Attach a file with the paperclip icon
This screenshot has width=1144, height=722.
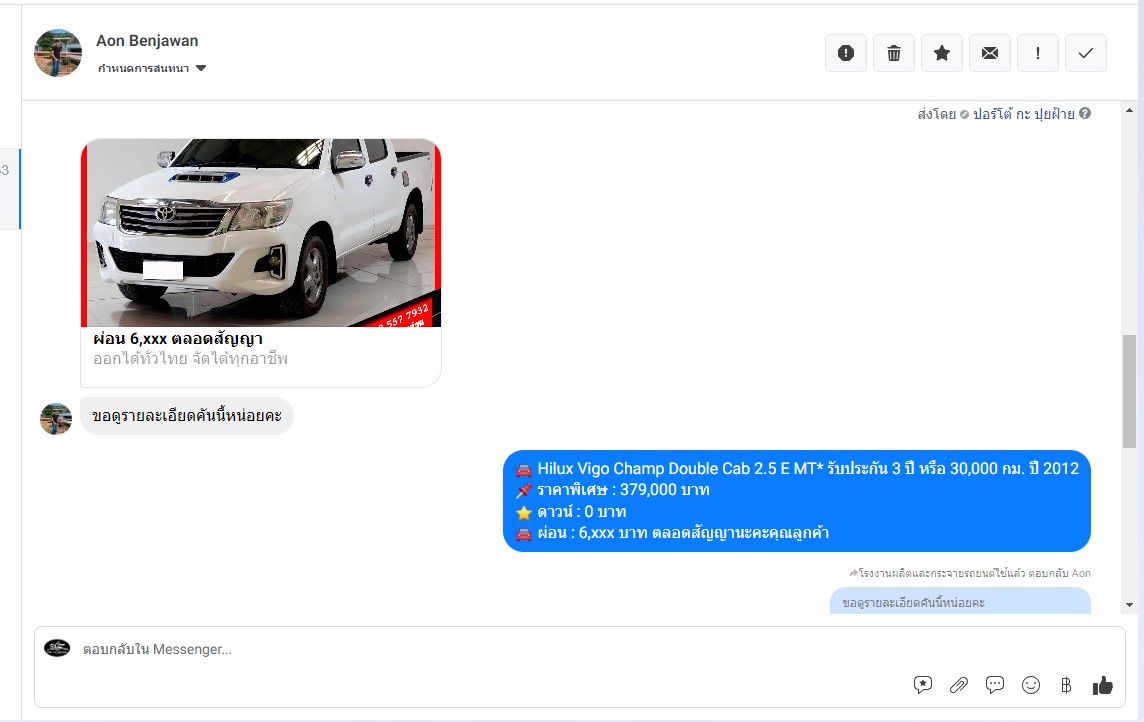(959, 685)
